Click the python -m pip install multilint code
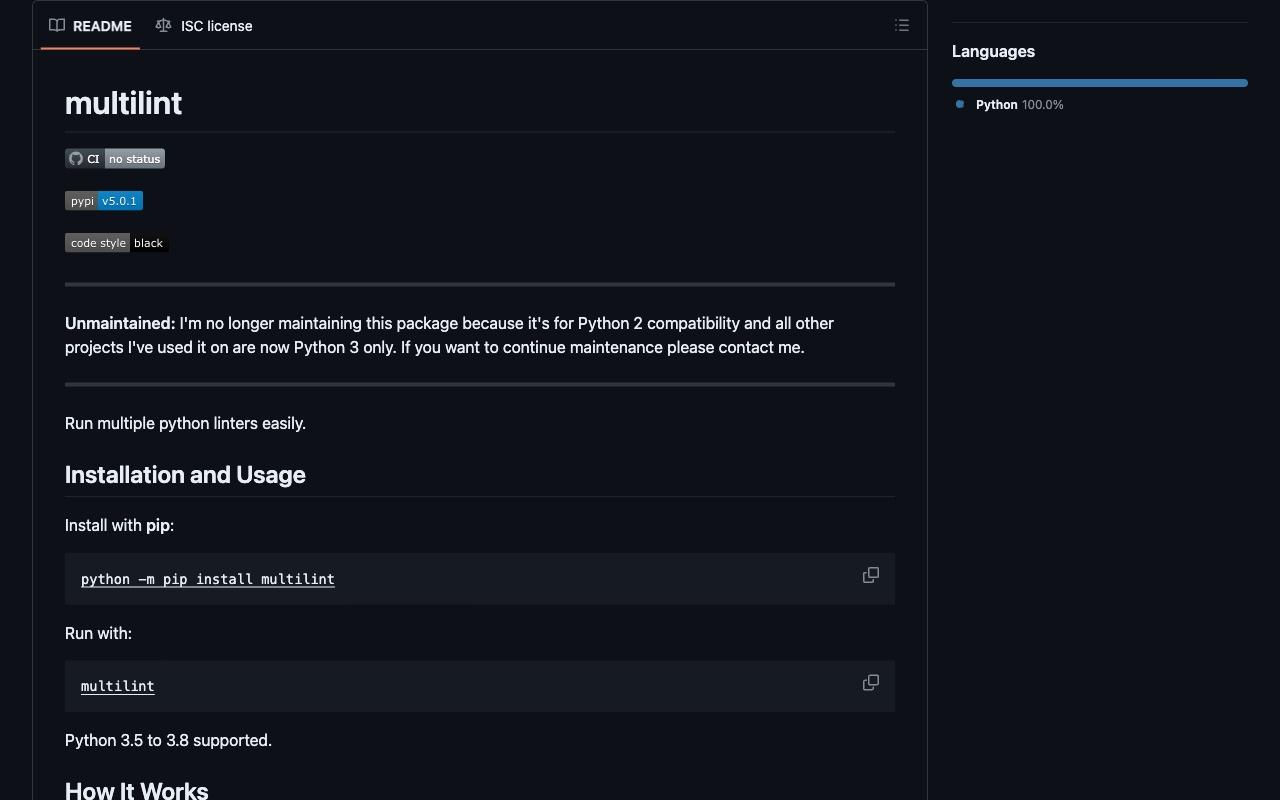1280x800 pixels. click(208, 579)
